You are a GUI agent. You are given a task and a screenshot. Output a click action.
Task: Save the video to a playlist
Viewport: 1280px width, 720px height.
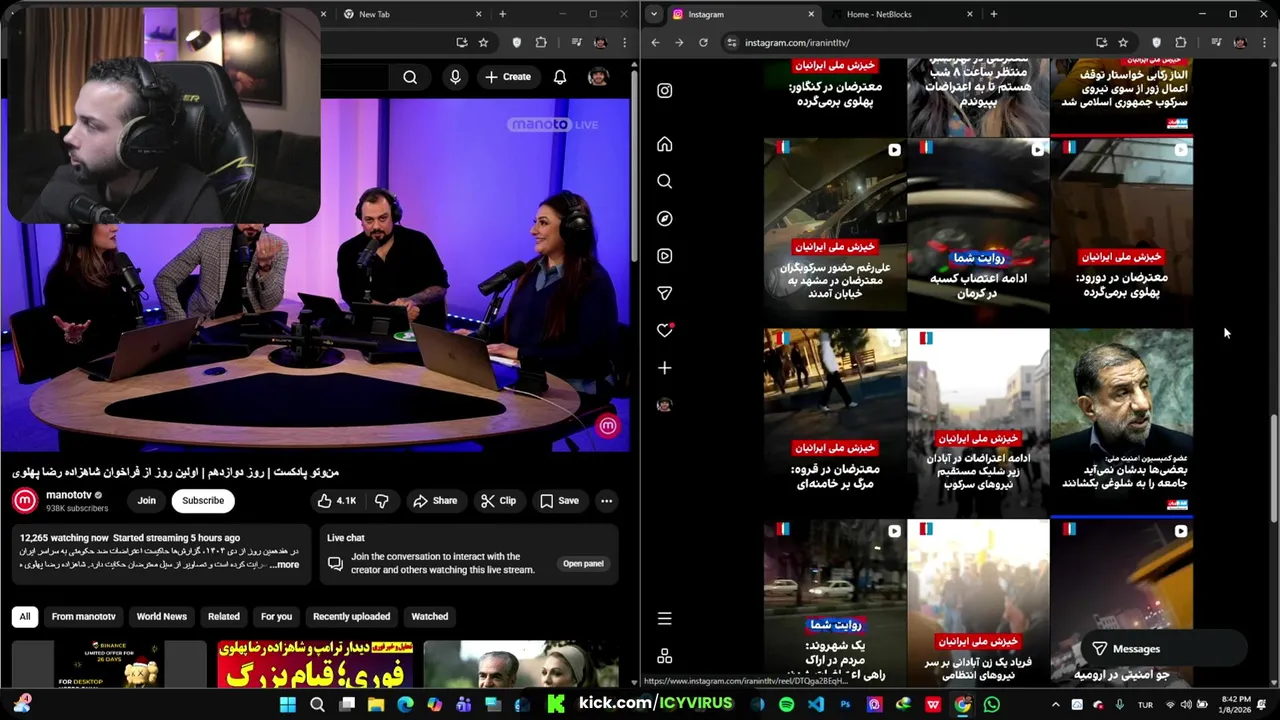pos(559,501)
